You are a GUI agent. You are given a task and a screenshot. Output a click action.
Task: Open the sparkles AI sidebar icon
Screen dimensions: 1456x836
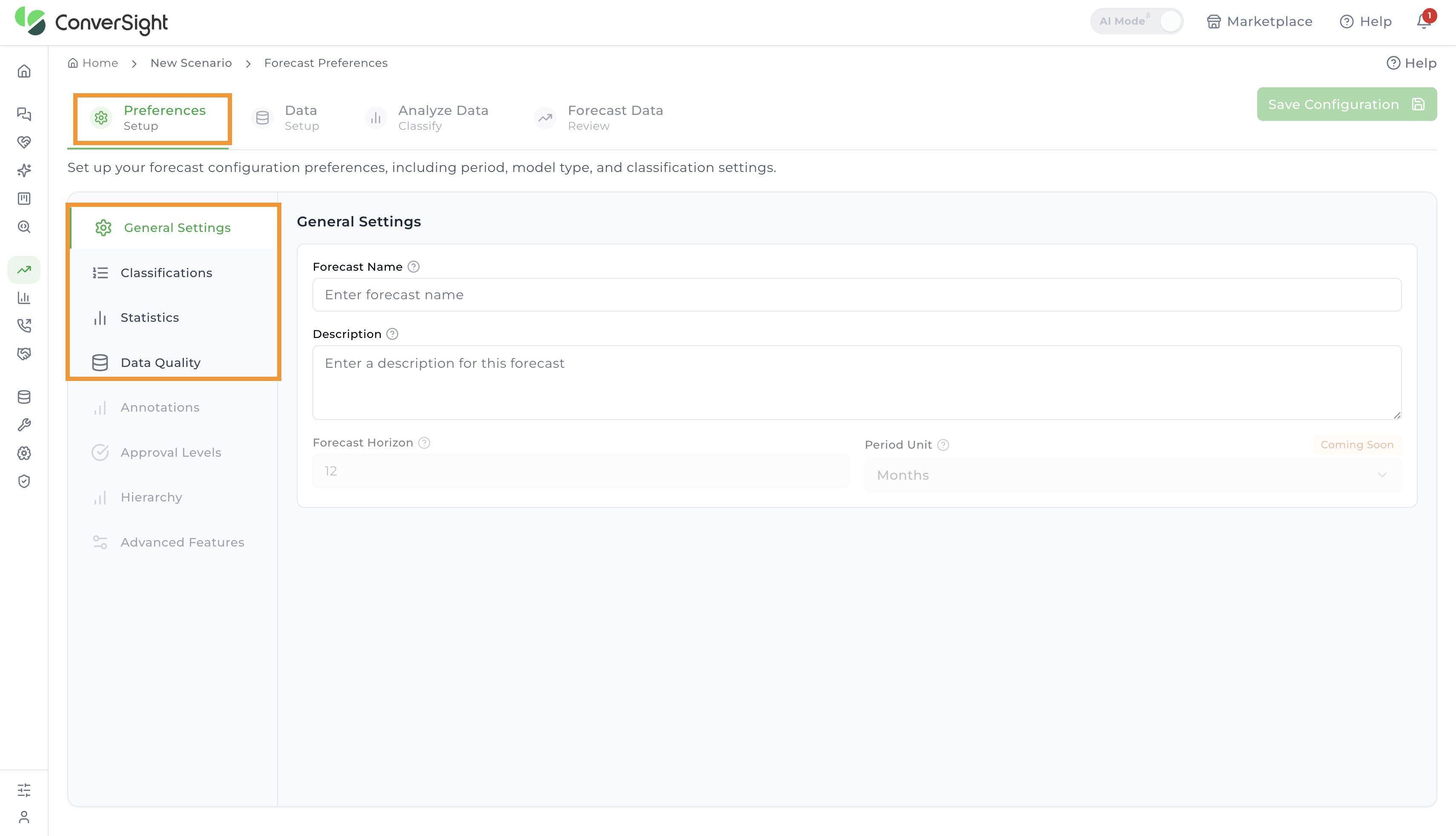coord(23,170)
